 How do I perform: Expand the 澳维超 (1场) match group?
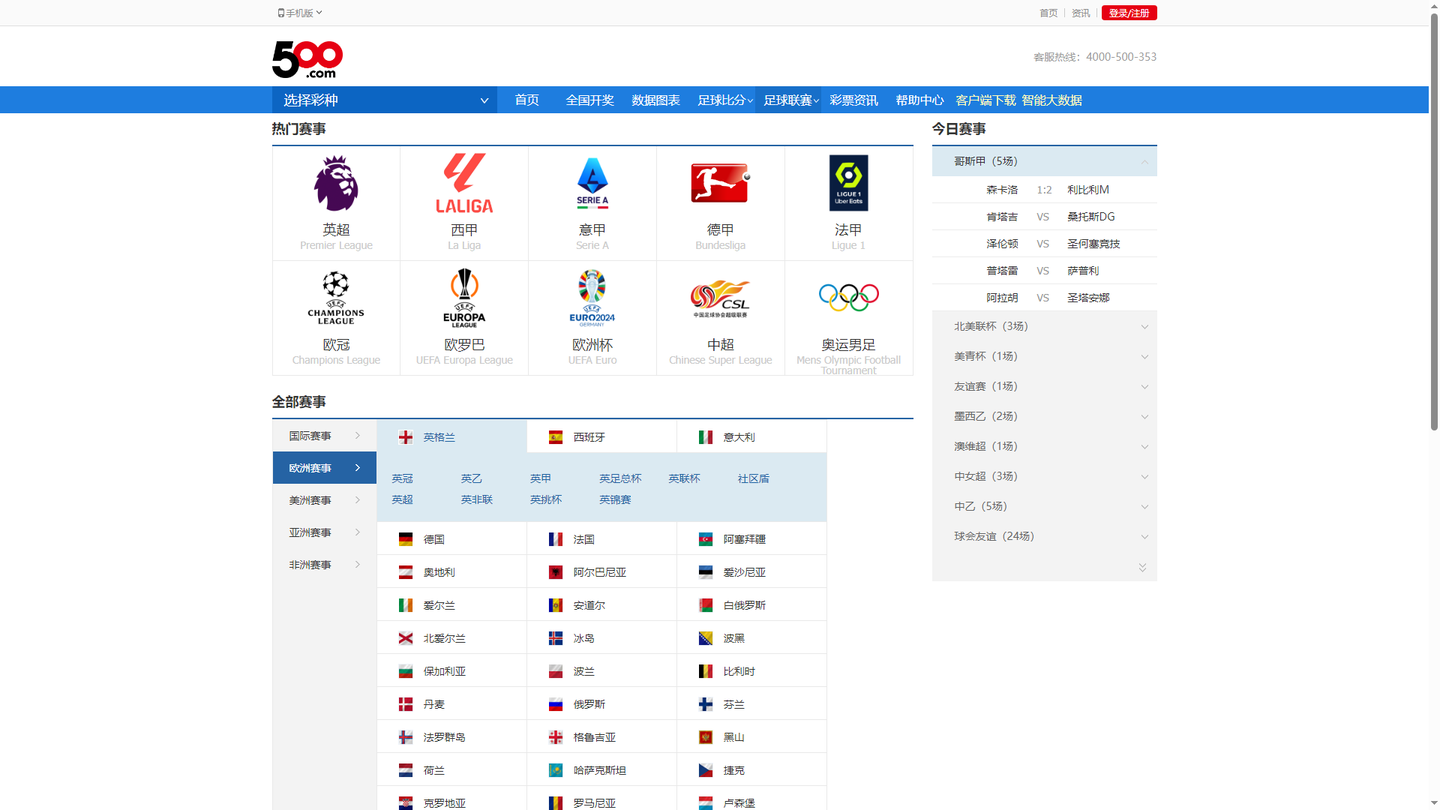(1044, 446)
